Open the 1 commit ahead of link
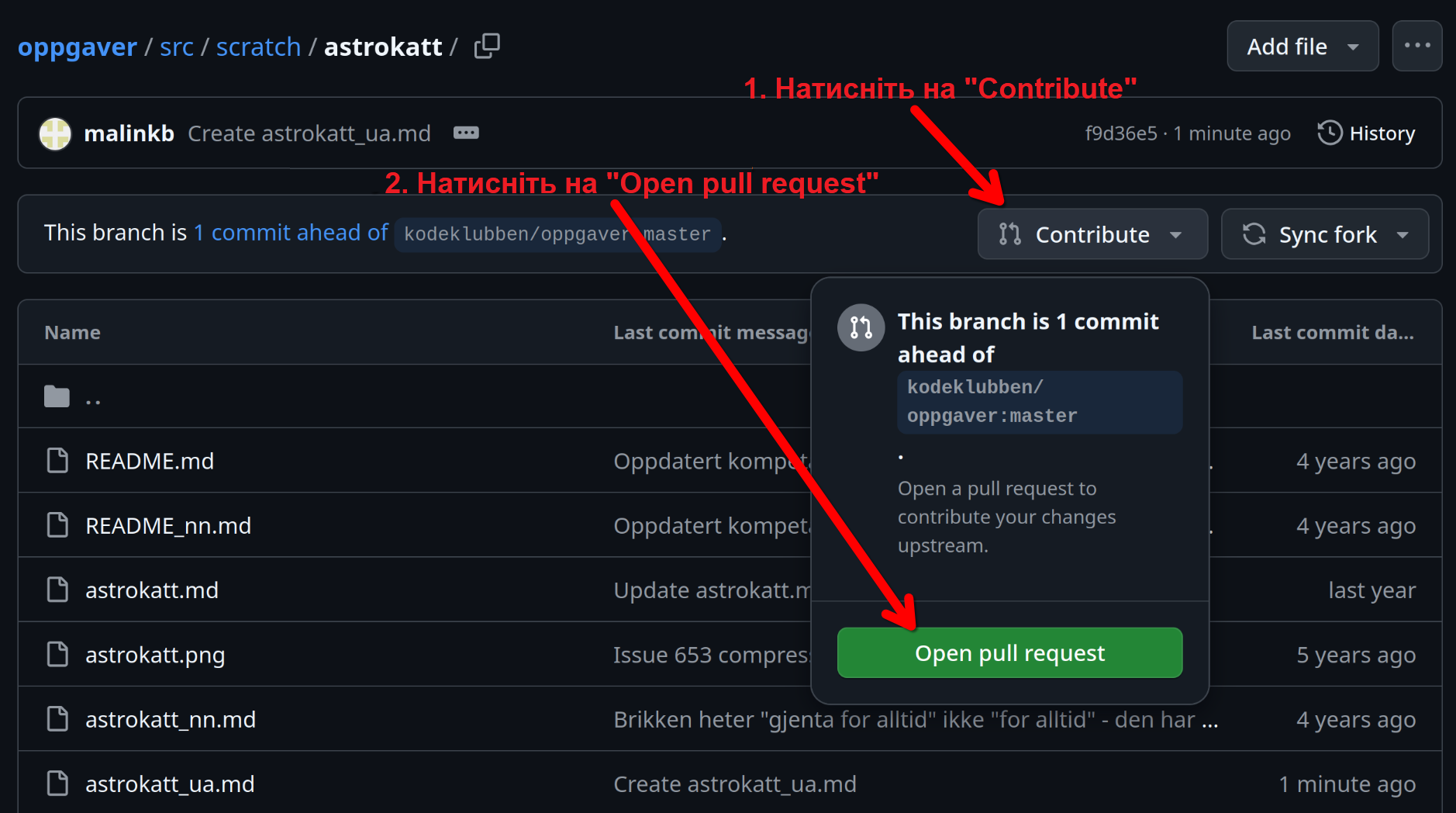This screenshot has height=813, width=1456. click(x=291, y=233)
